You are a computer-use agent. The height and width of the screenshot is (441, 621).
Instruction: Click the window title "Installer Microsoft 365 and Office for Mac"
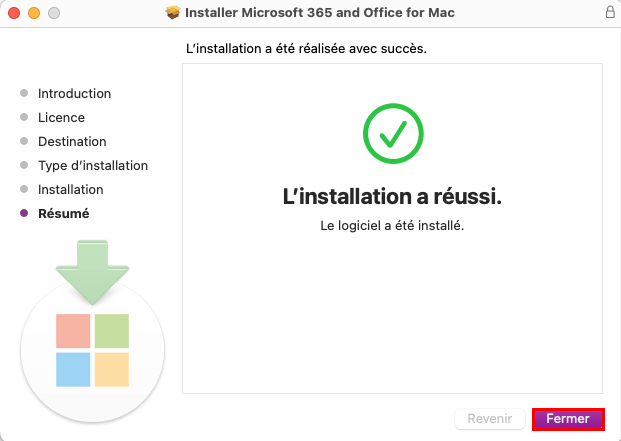(320, 13)
